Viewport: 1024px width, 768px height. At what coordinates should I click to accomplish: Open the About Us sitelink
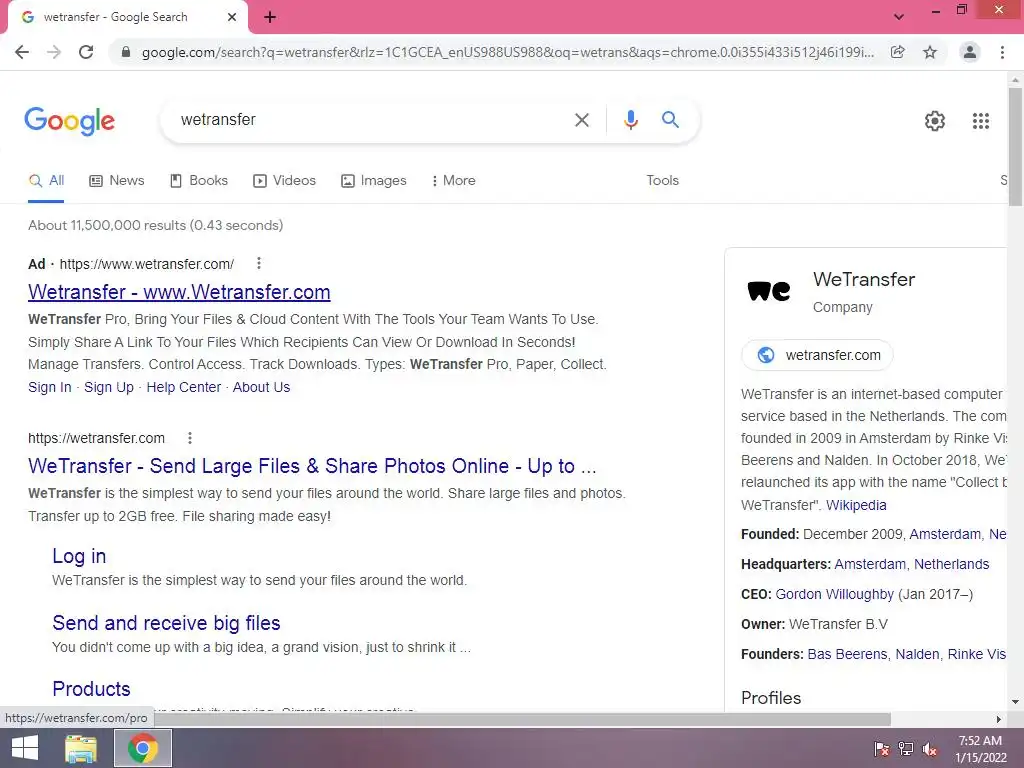(261, 387)
